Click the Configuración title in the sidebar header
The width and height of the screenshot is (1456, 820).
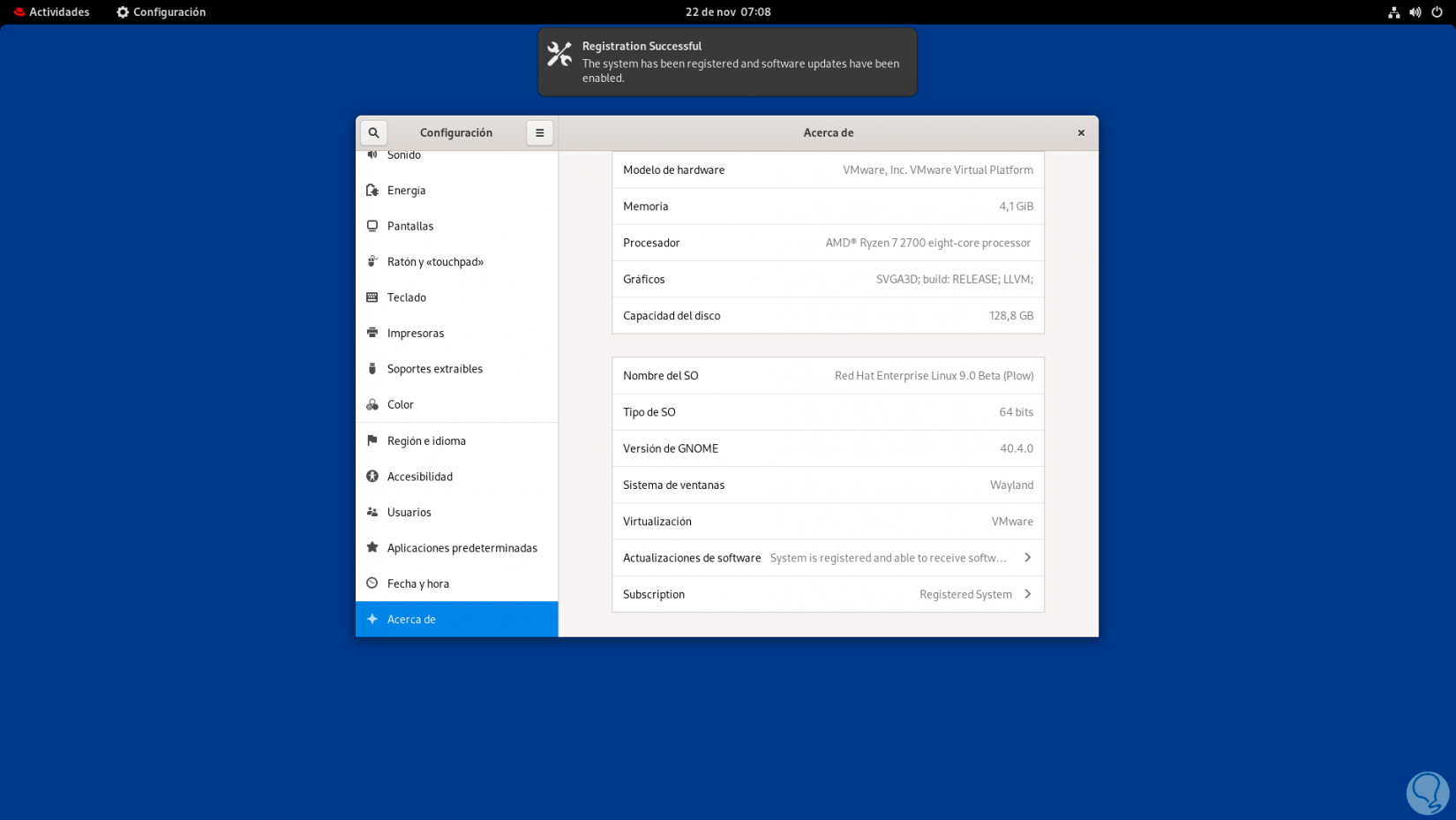click(x=456, y=132)
